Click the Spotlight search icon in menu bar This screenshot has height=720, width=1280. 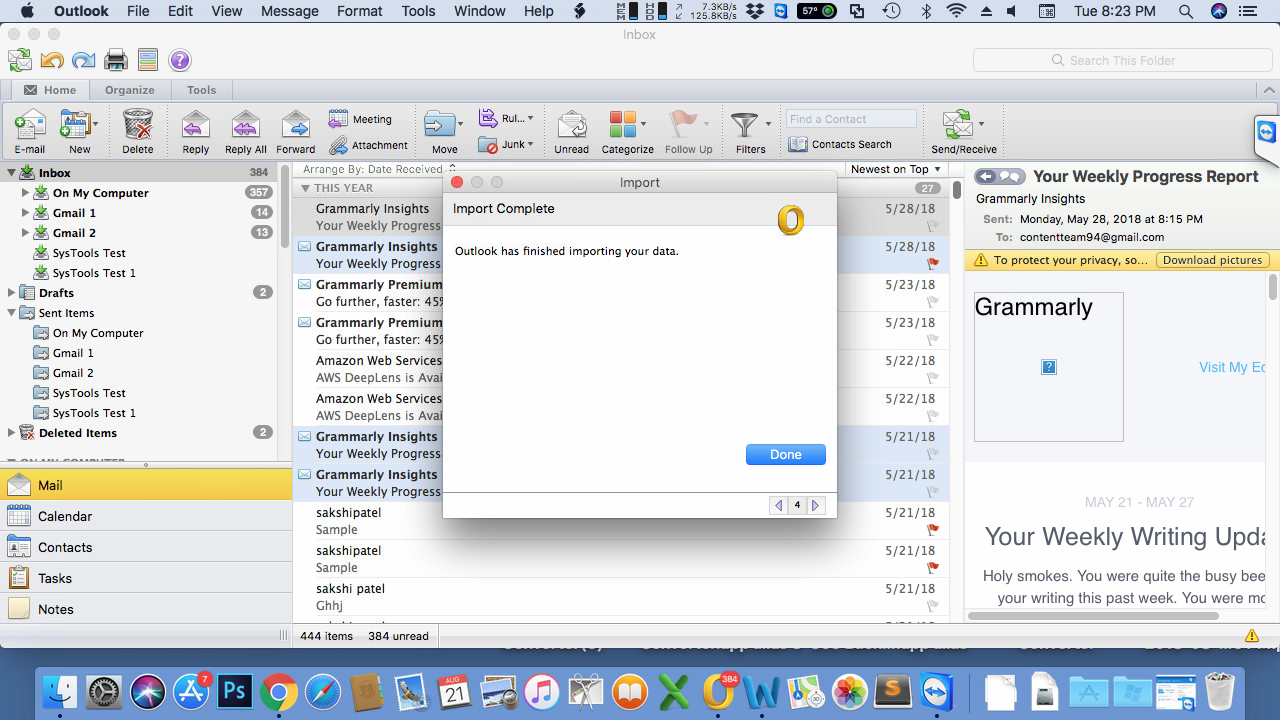(1186, 11)
